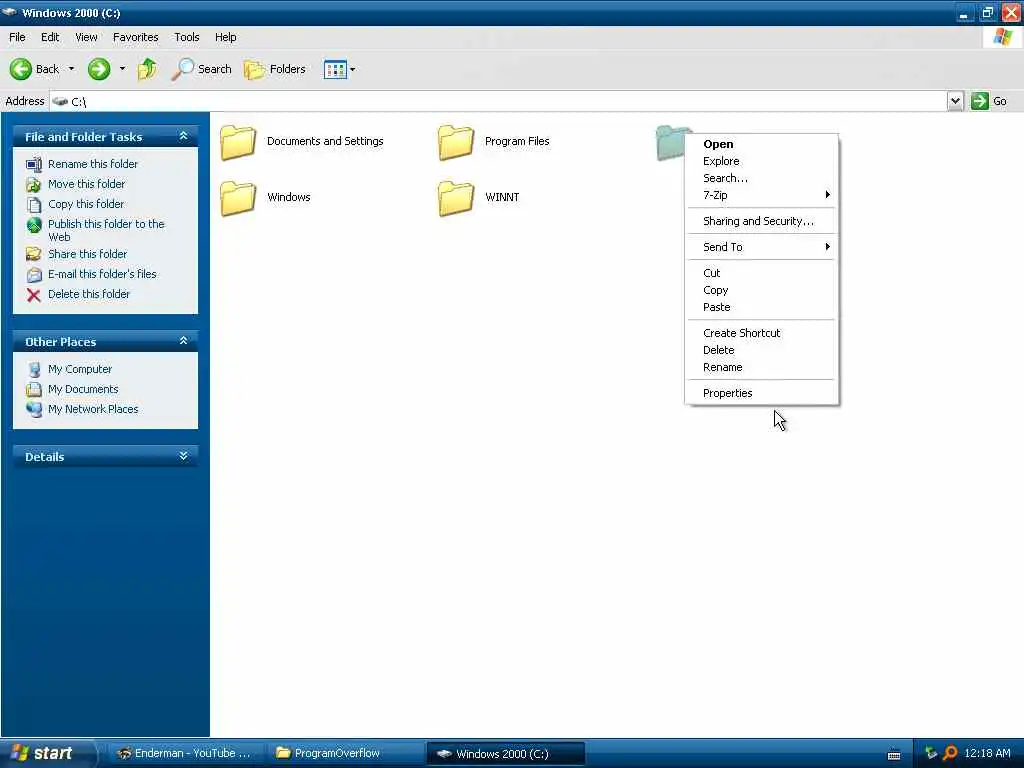
Task: Choose Cut in the context menu
Action: 761,273
